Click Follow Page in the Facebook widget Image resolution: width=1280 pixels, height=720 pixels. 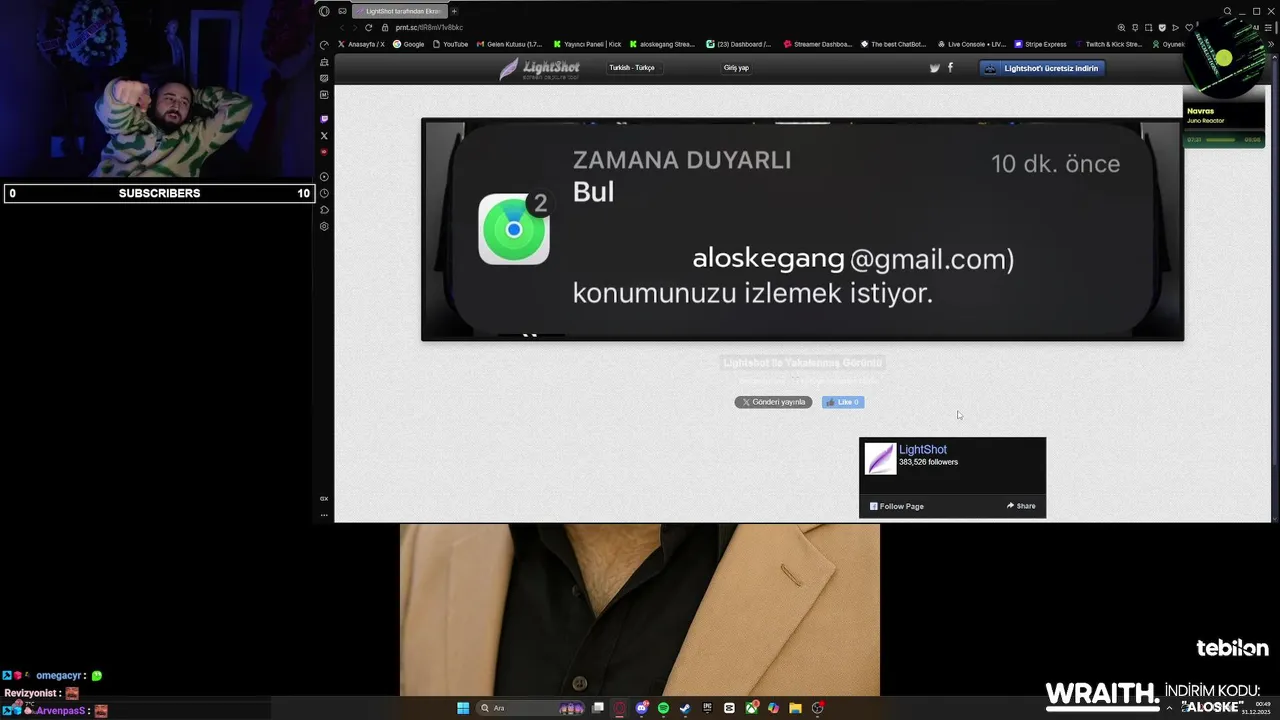pyautogui.click(x=897, y=506)
